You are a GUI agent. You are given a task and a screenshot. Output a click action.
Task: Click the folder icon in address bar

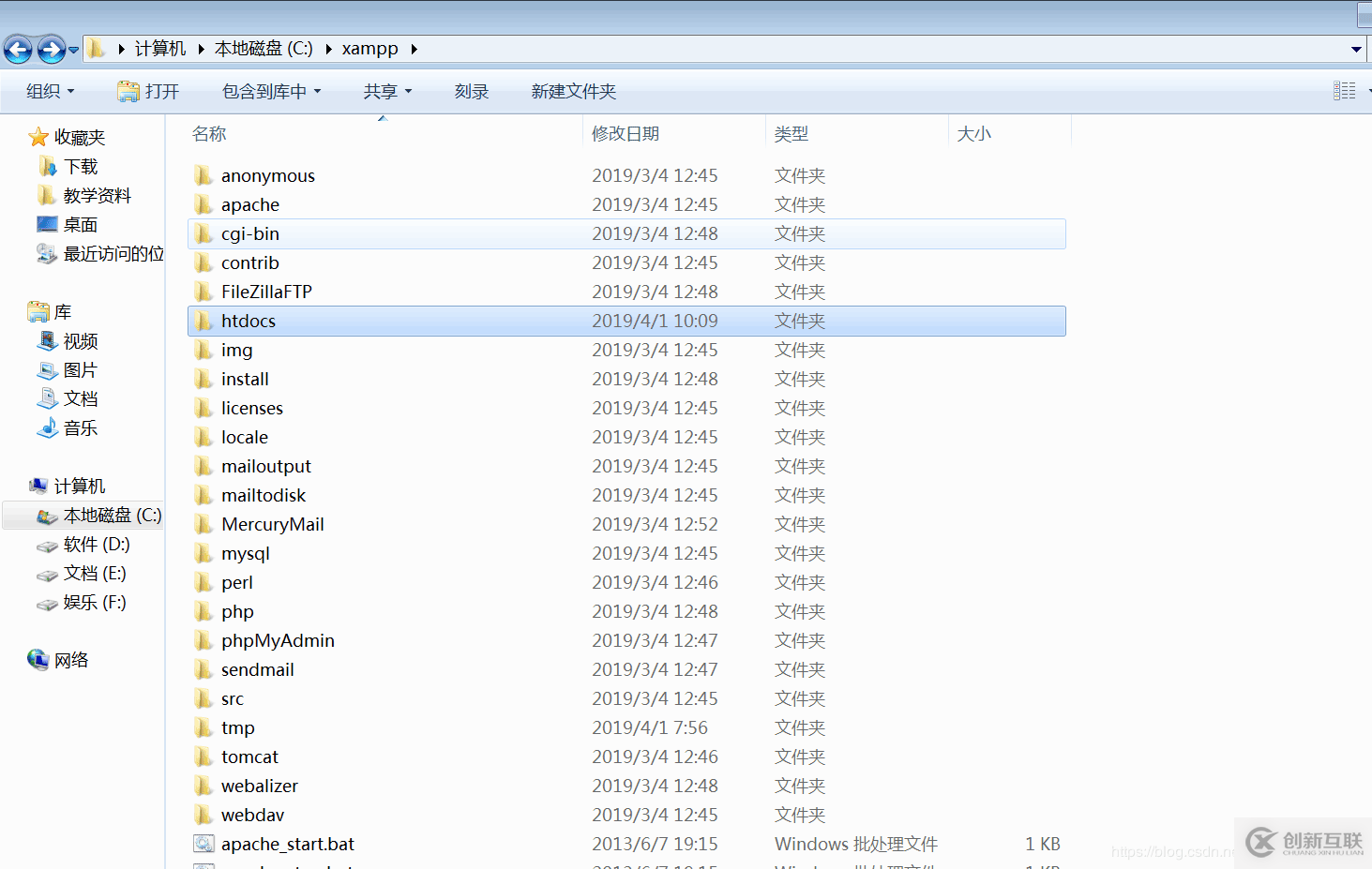point(96,48)
